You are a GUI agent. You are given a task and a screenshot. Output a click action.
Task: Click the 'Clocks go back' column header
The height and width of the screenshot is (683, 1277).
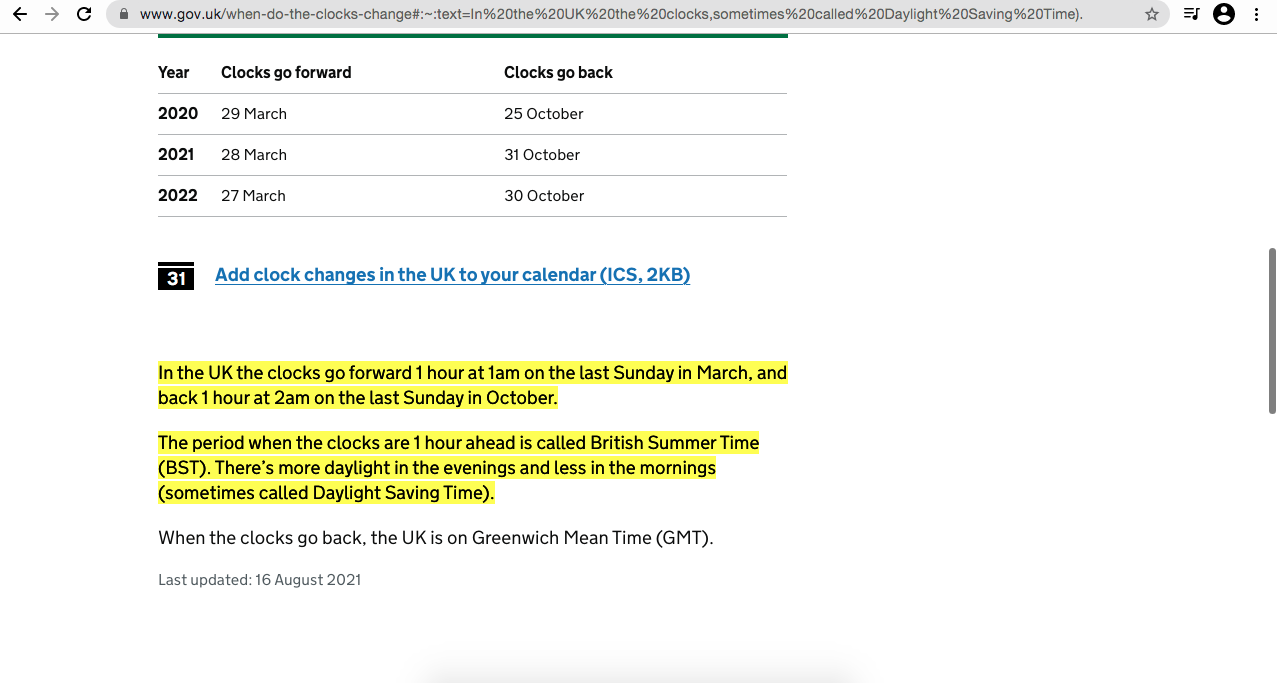(x=558, y=73)
